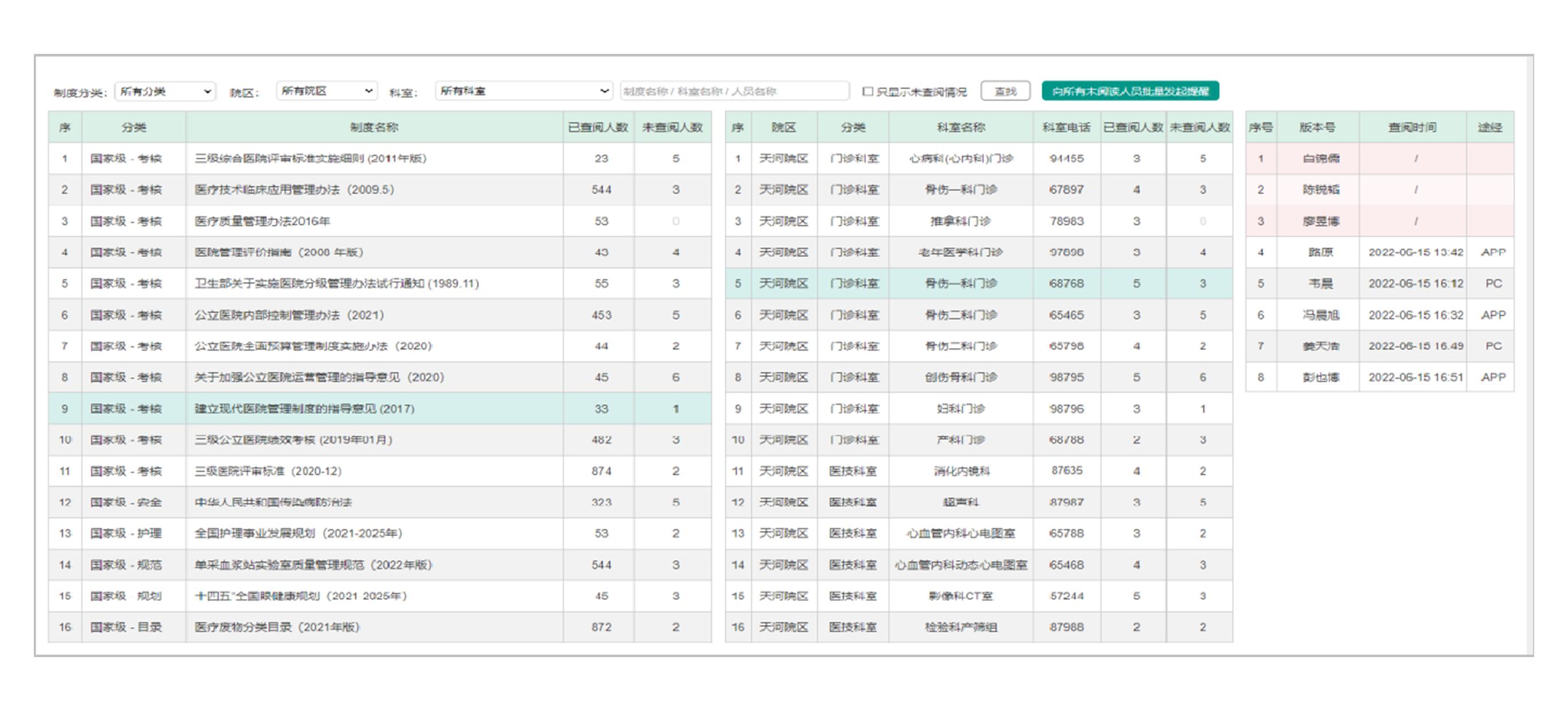Click 科室名称 column header in middle table
The width and height of the screenshot is (1568, 711).
point(960,127)
